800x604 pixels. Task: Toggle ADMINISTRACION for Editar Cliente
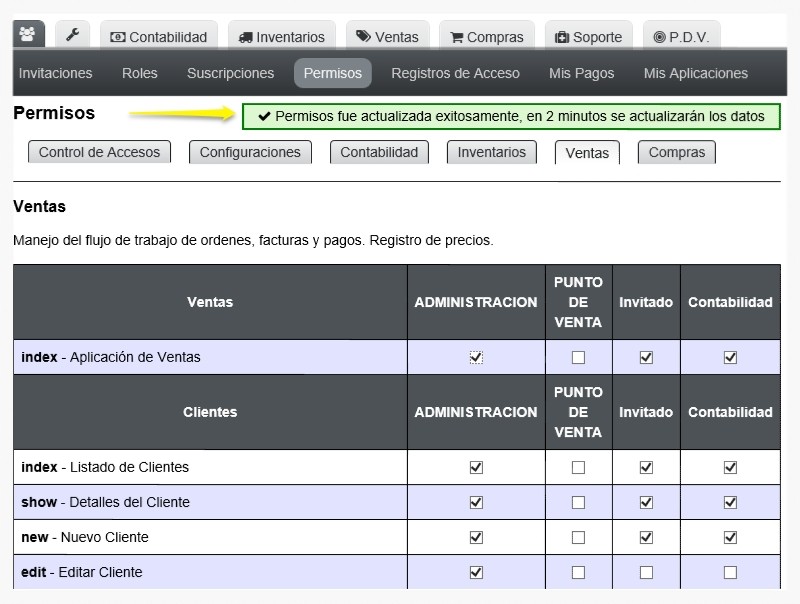tap(476, 572)
